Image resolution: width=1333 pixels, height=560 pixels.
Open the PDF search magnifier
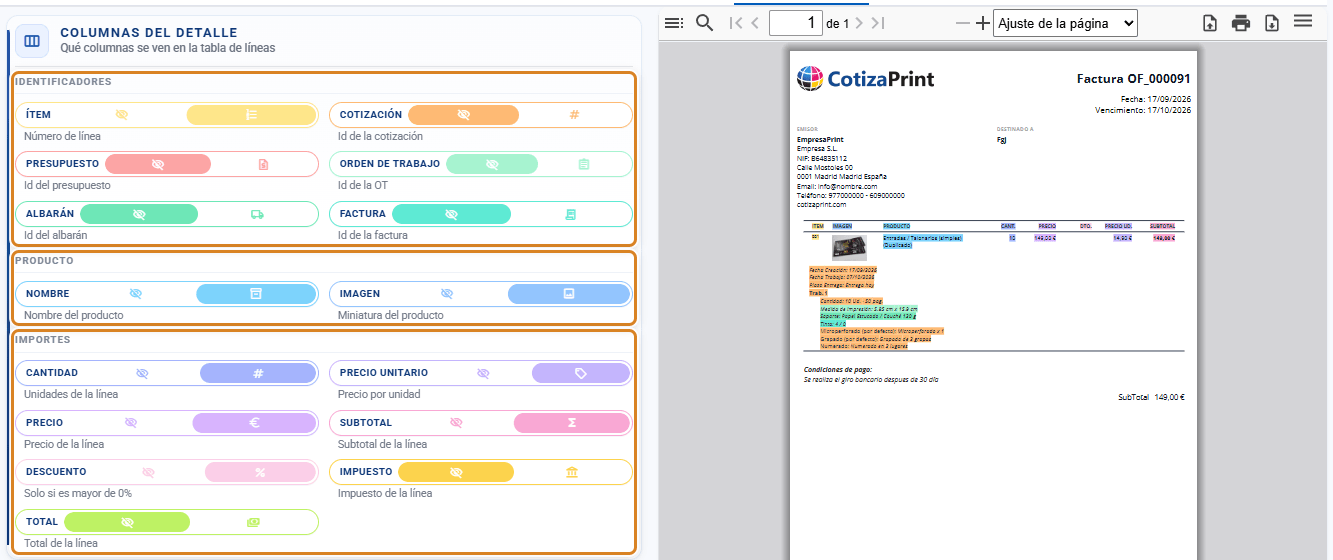point(704,23)
